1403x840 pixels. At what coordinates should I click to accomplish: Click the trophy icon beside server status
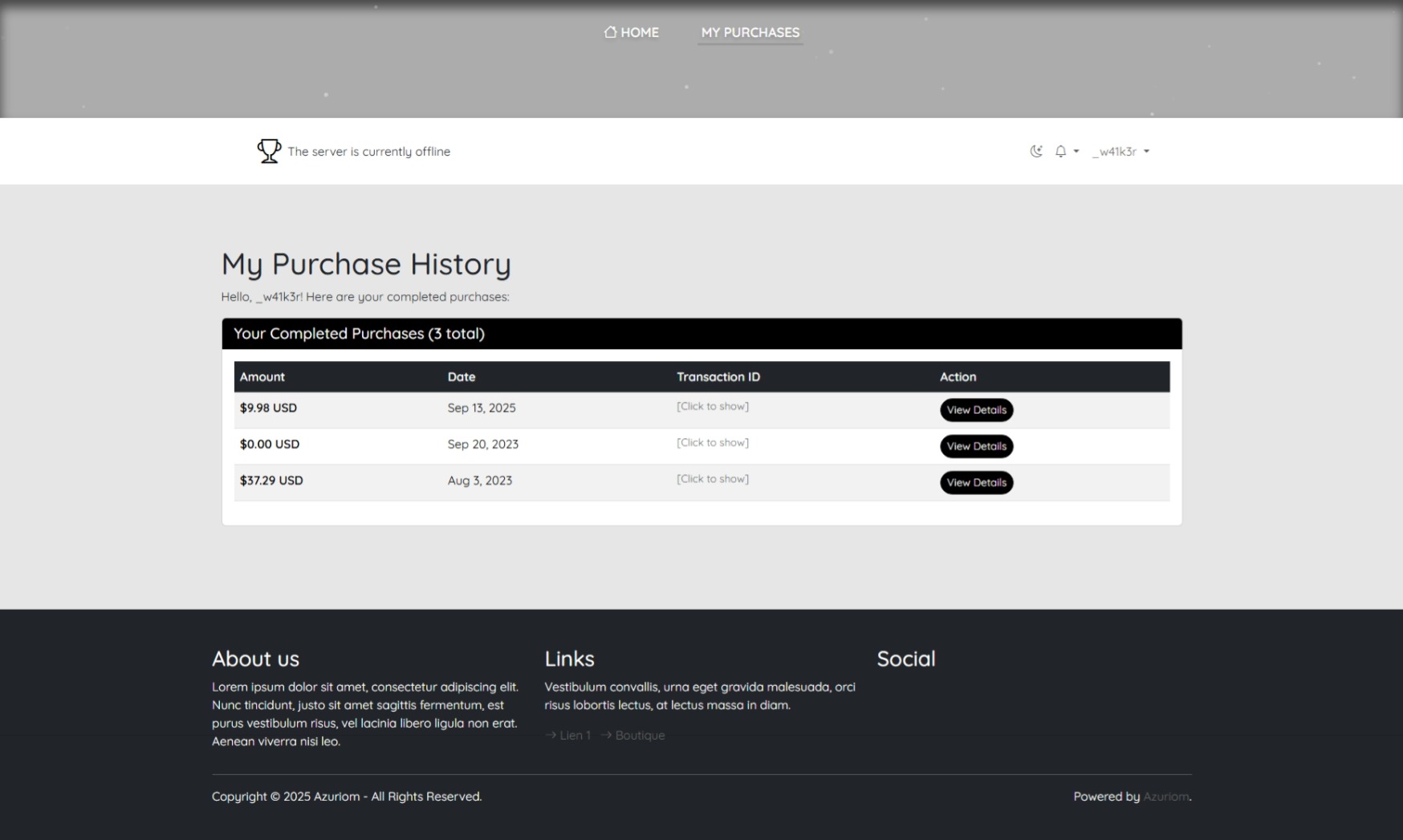click(269, 151)
